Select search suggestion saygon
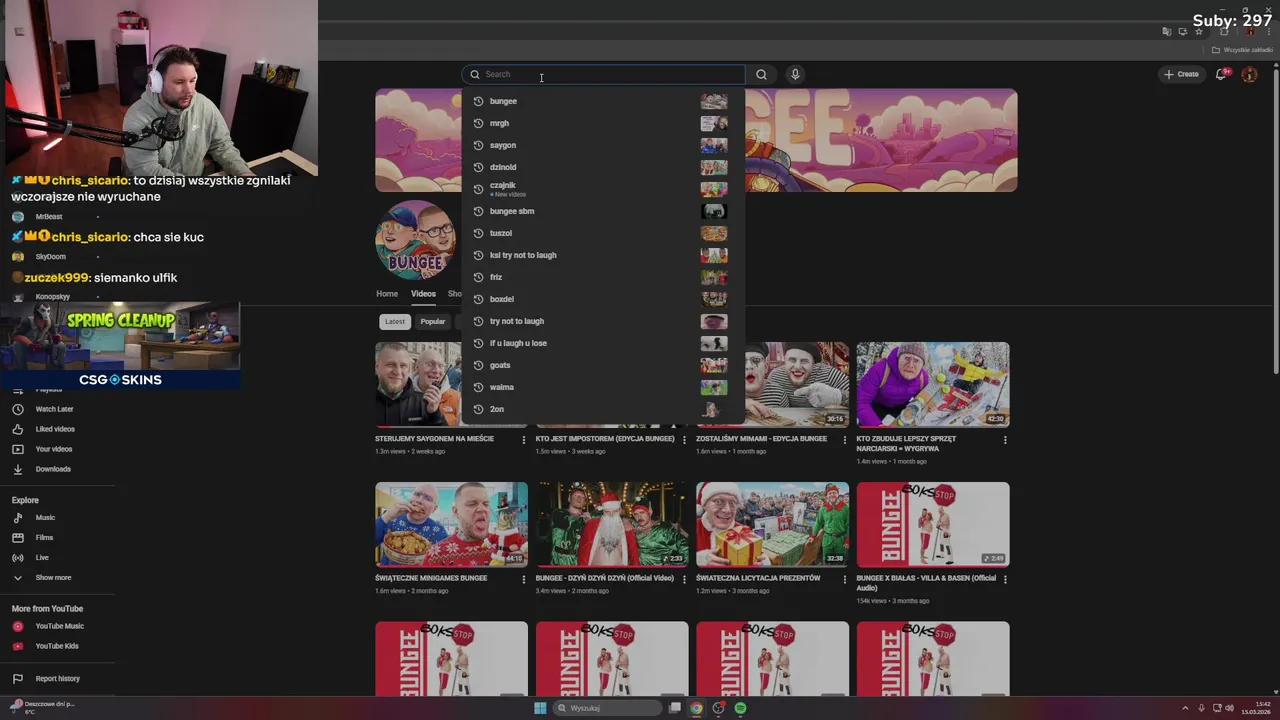This screenshot has height=720, width=1280. (x=604, y=145)
